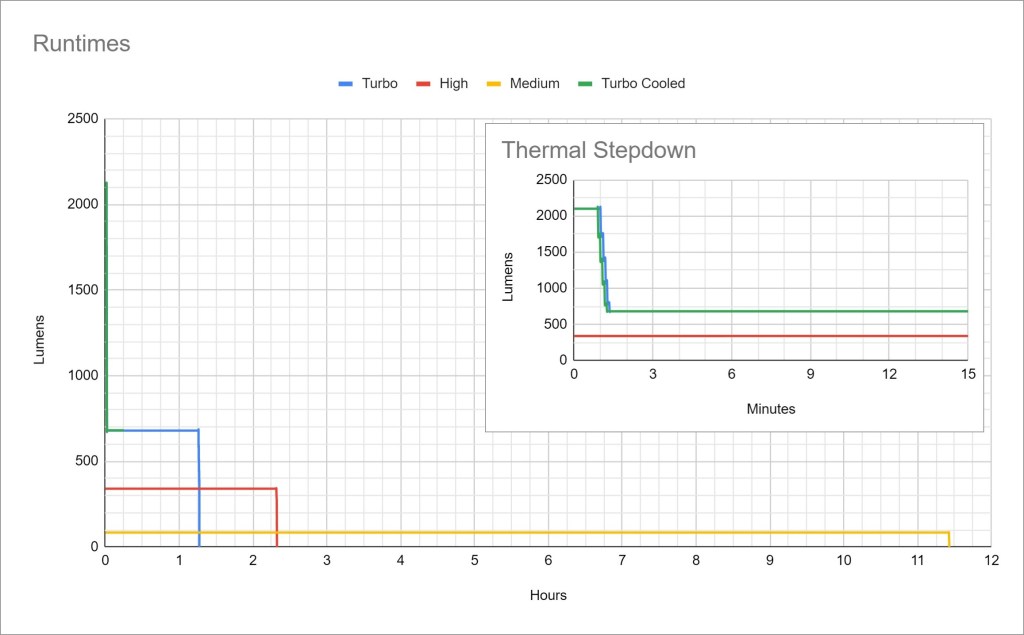Click the red High legend swatch
The image size is (1024, 635).
pos(423,84)
